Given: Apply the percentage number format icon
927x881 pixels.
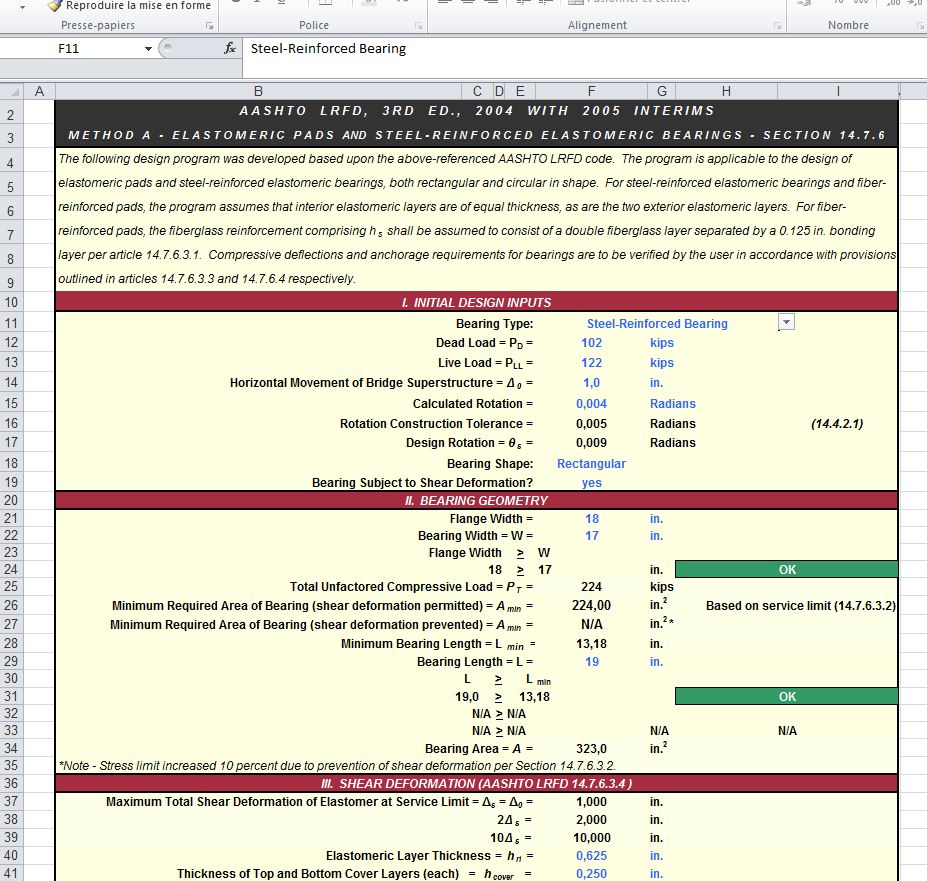Looking at the screenshot, I should [x=840, y=3].
